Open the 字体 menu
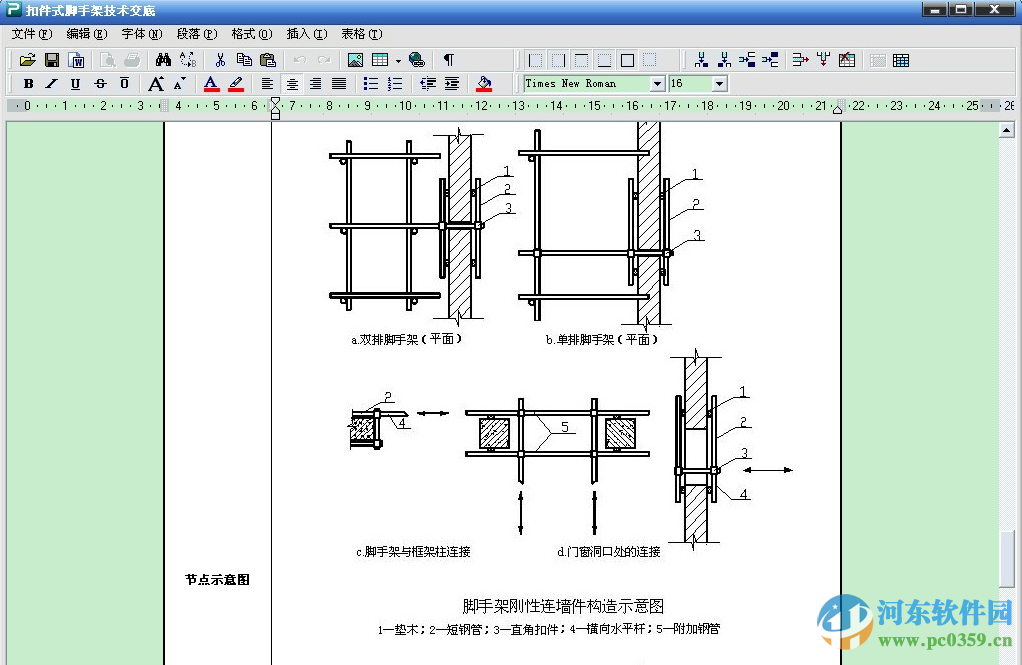 coord(141,34)
